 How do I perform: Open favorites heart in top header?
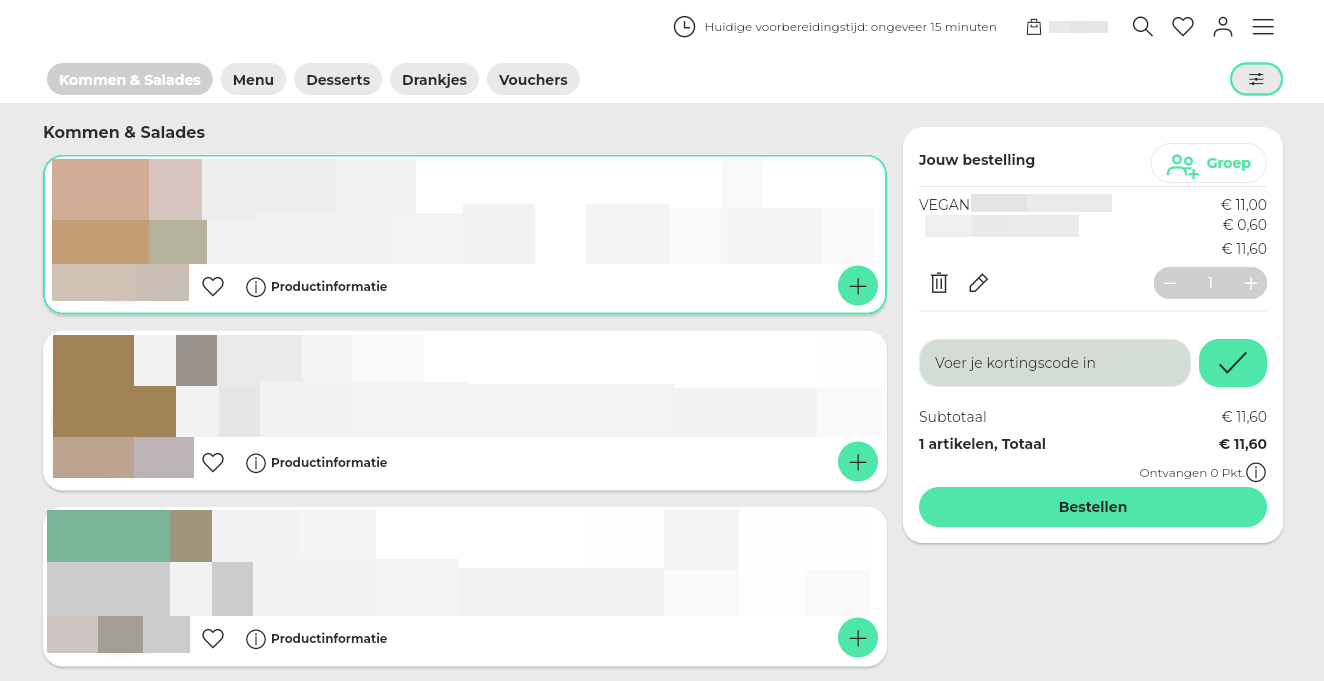tap(1182, 27)
